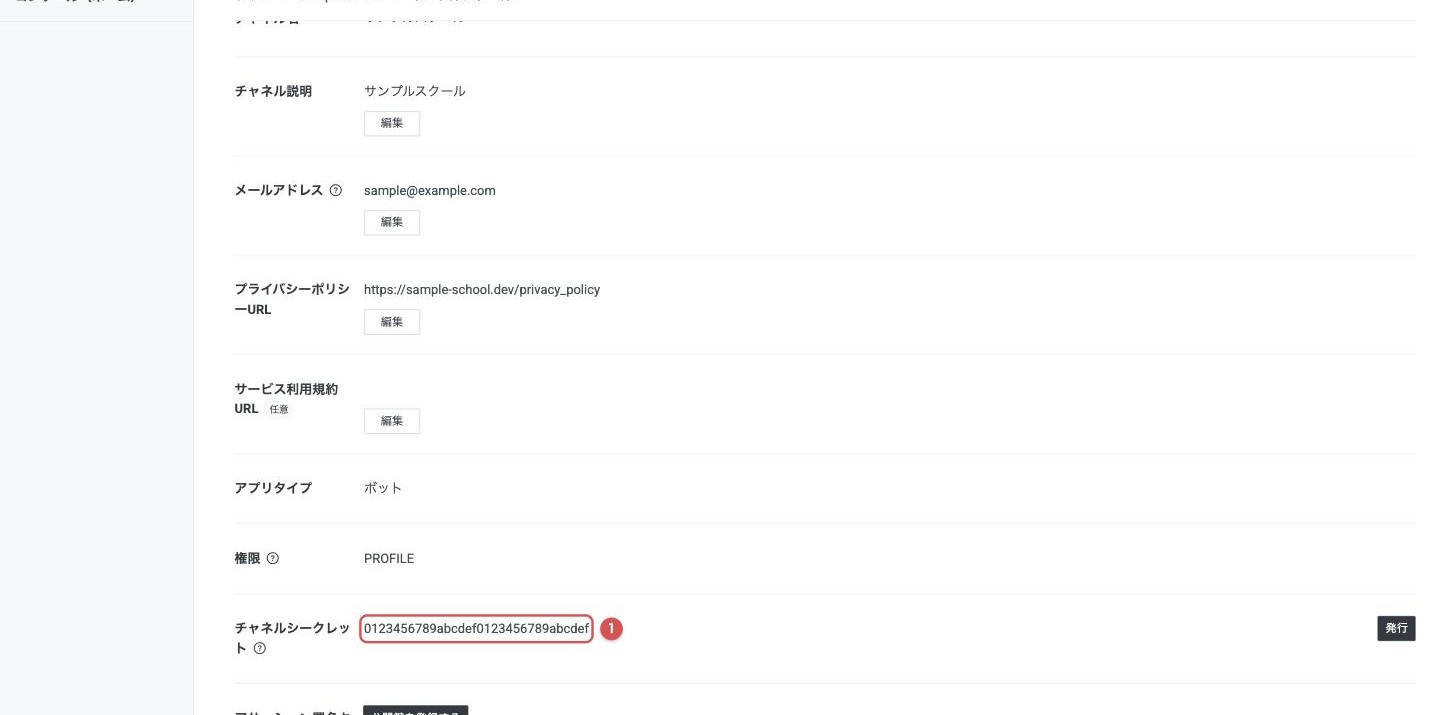Edit the privacy policy URL
Image resolution: width=1456 pixels, height=715 pixels.
tap(391, 322)
